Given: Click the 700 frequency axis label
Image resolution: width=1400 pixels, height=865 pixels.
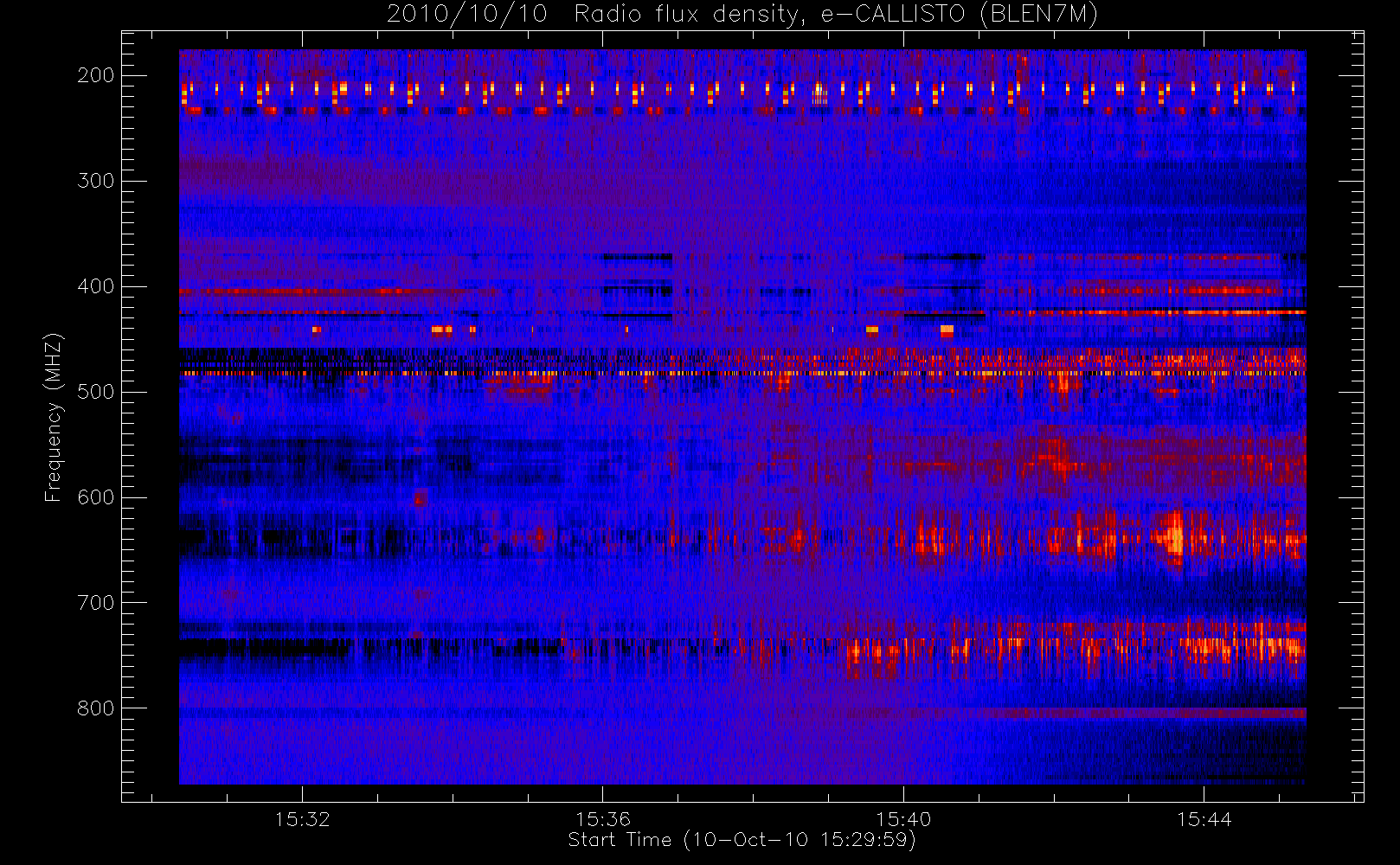Looking at the screenshot, I should point(95,603).
